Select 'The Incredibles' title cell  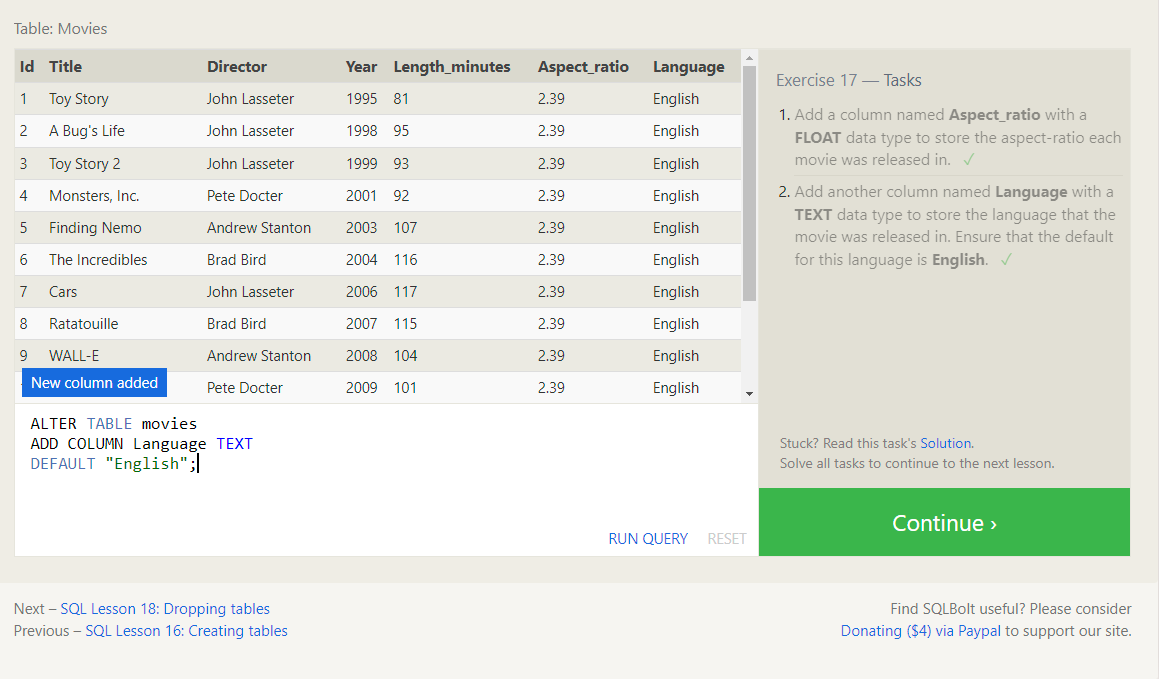click(98, 259)
